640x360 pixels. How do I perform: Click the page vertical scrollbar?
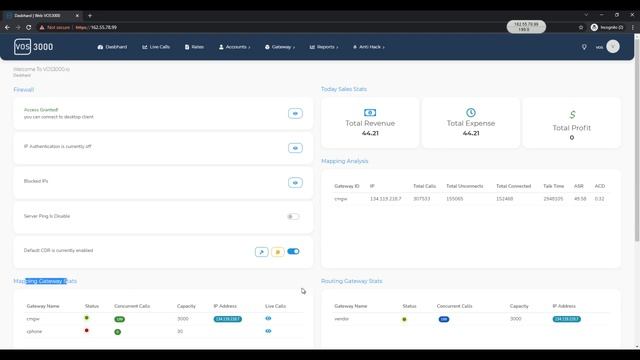[637, 140]
